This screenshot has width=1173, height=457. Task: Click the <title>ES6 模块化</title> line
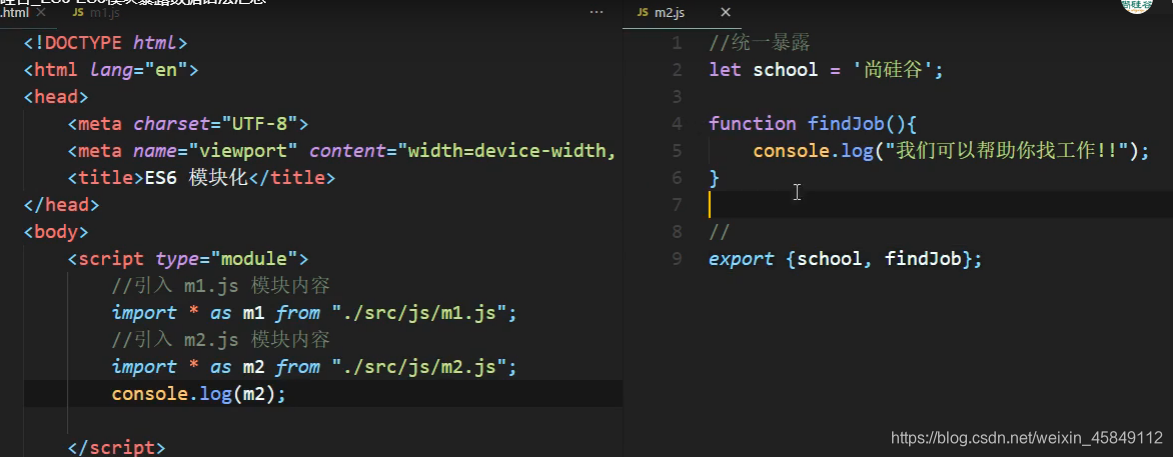click(x=201, y=178)
